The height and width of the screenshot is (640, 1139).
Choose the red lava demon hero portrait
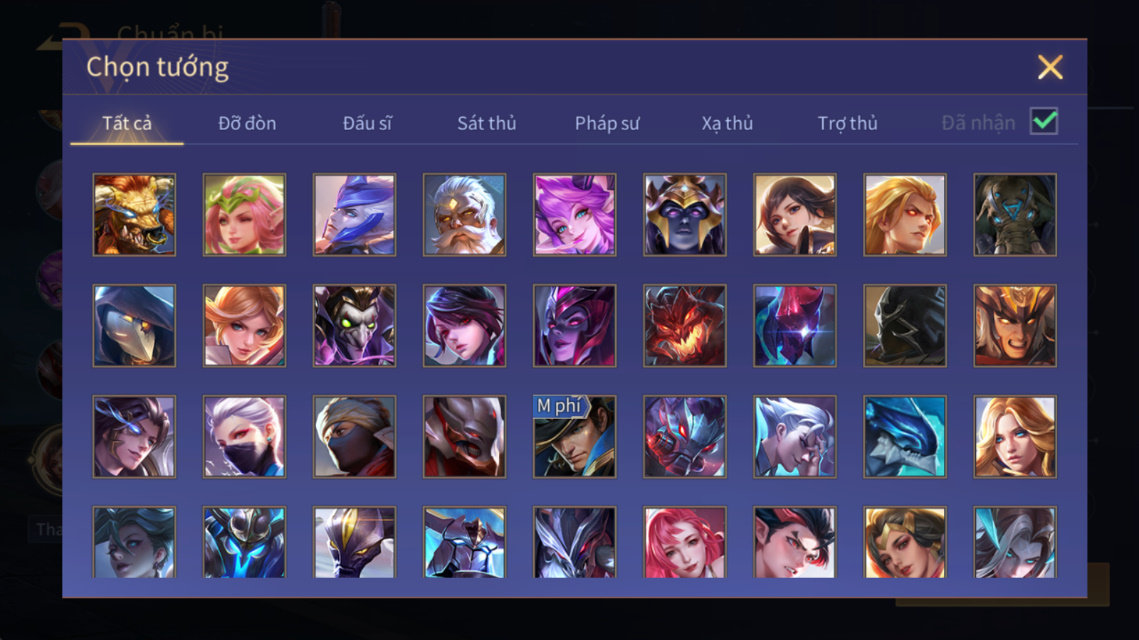click(x=684, y=325)
